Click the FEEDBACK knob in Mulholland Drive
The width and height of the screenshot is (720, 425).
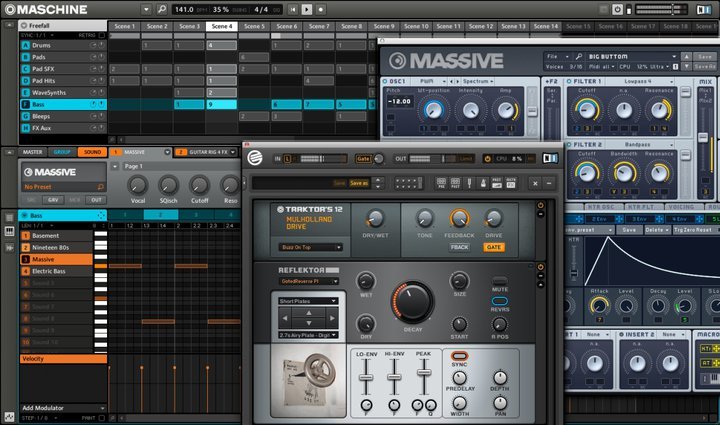click(x=459, y=219)
